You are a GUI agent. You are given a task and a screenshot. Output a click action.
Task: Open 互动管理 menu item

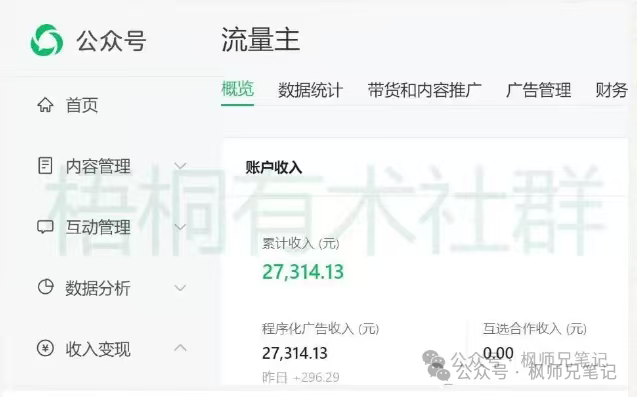(98, 227)
